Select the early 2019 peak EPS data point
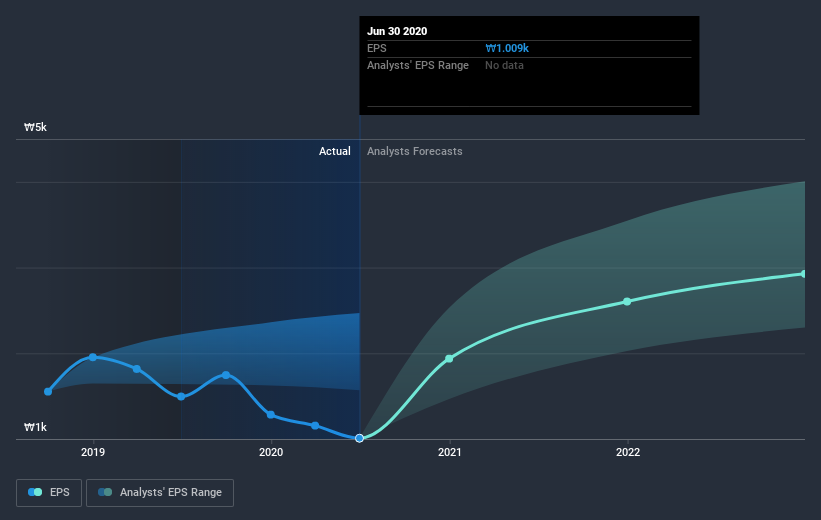The width and height of the screenshot is (821, 520). [93, 357]
